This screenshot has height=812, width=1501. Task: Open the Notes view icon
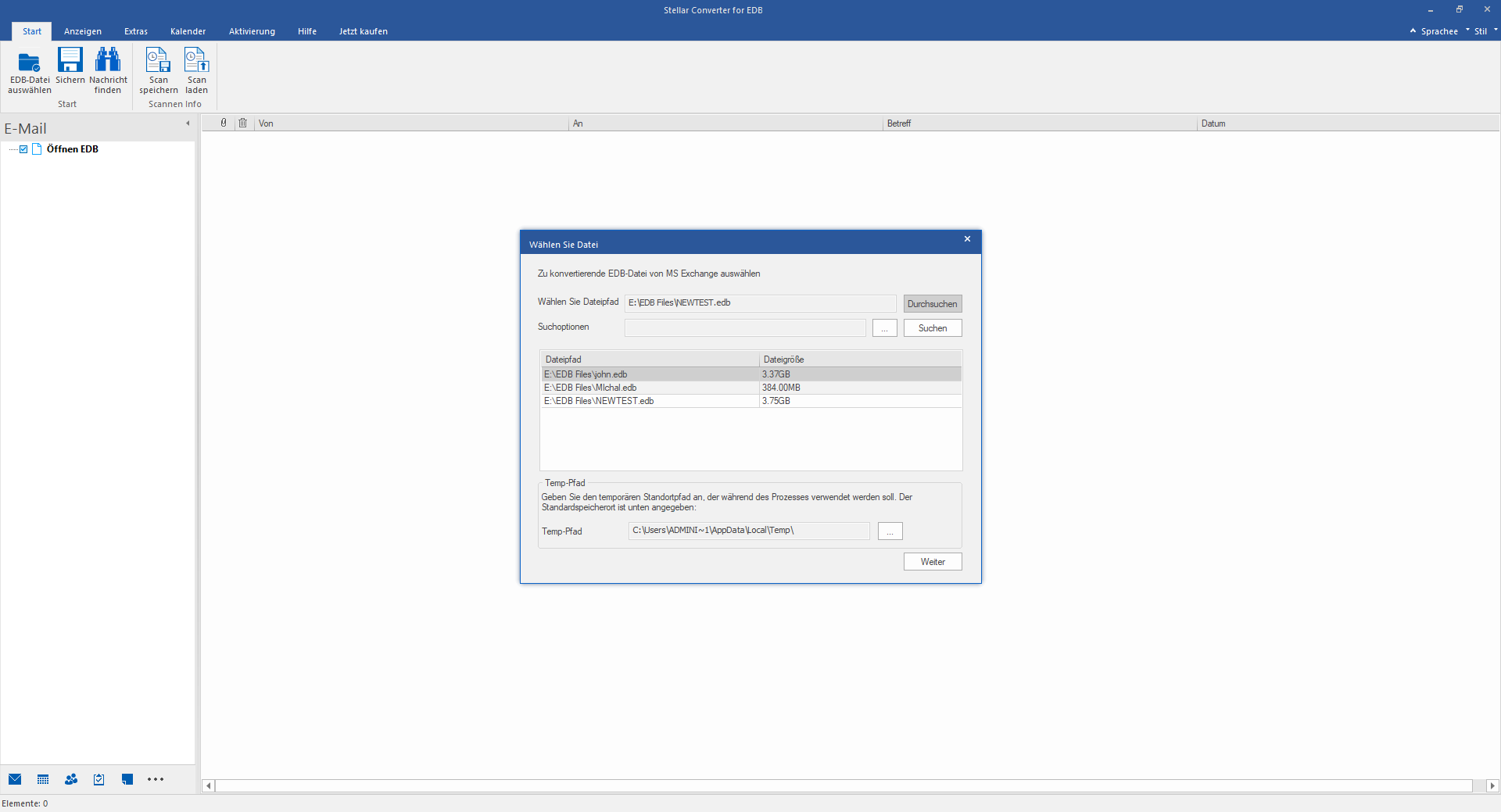point(127,779)
